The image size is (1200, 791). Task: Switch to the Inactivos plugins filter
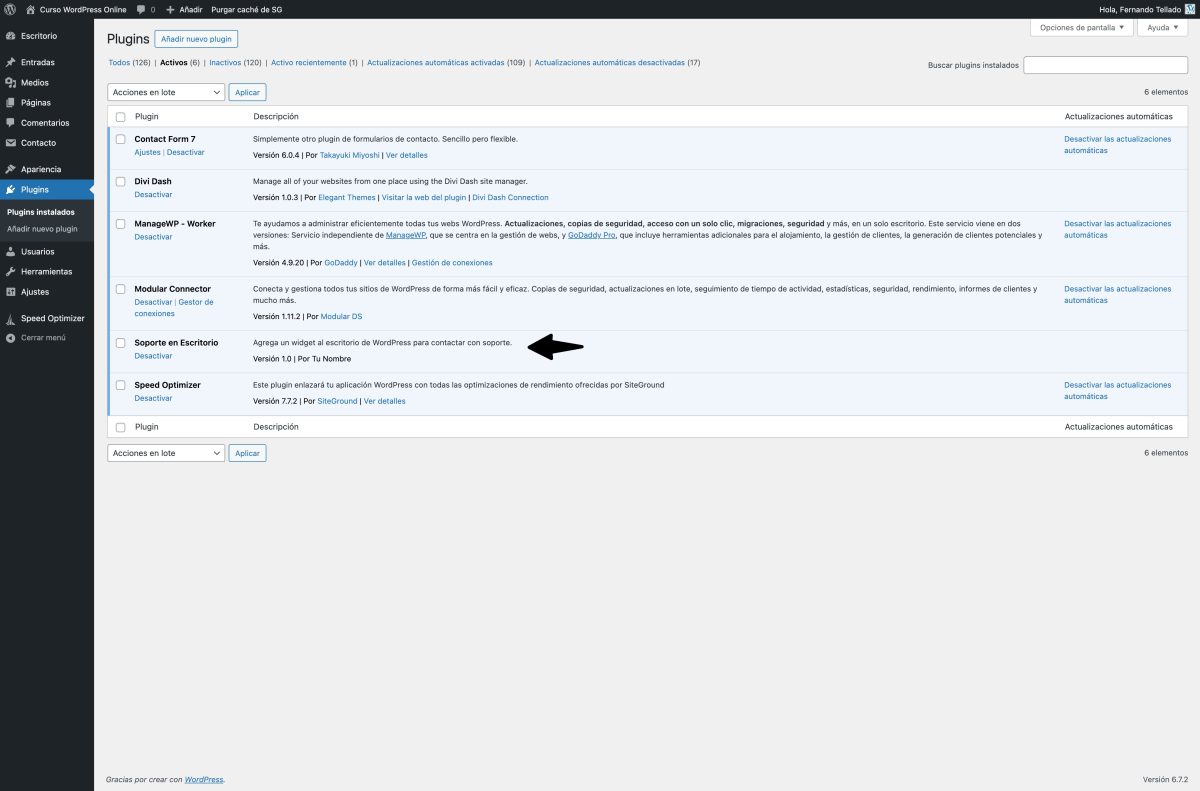click(x=224, y=61)
